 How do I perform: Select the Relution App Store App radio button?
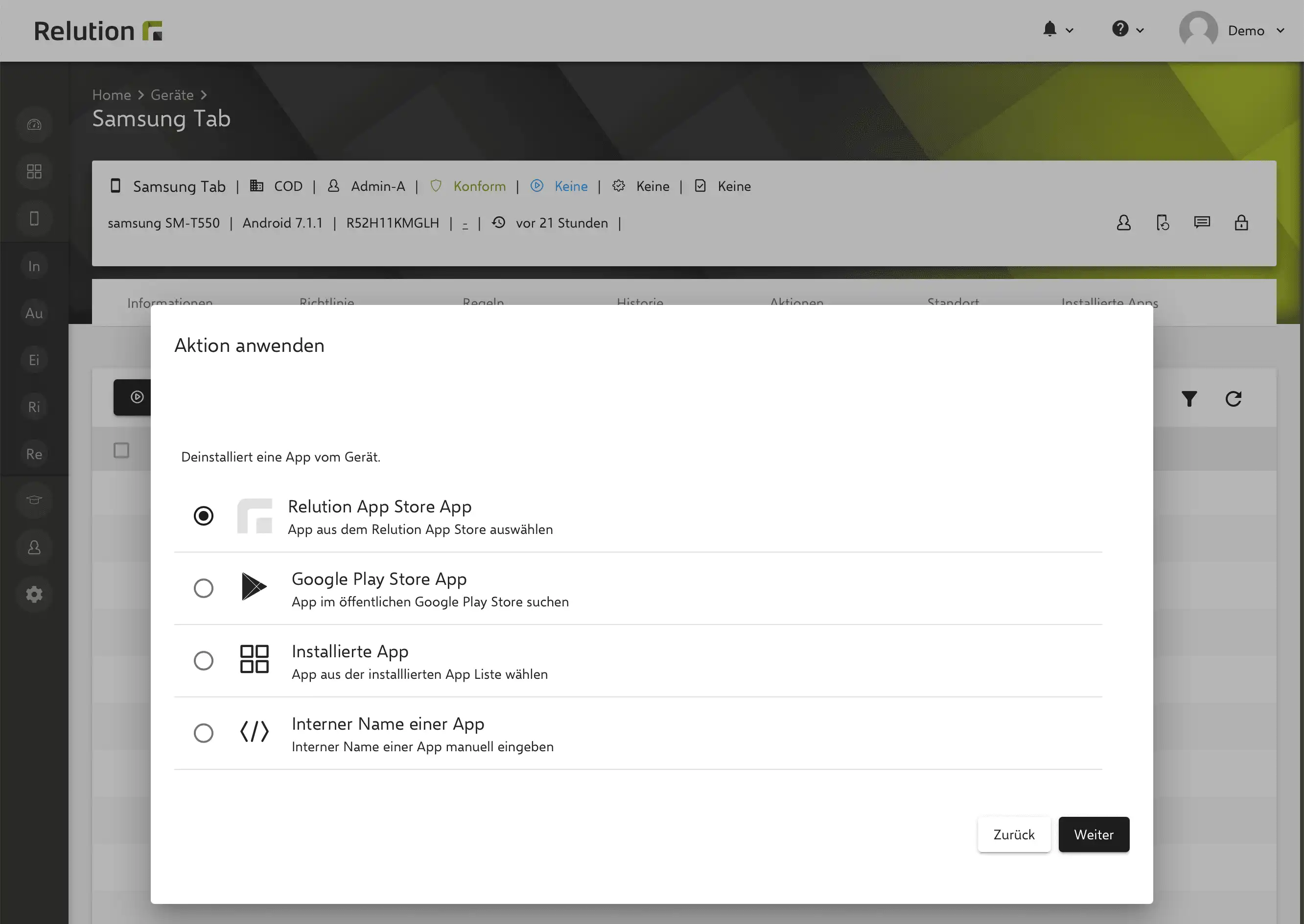(x=203, y=515)
